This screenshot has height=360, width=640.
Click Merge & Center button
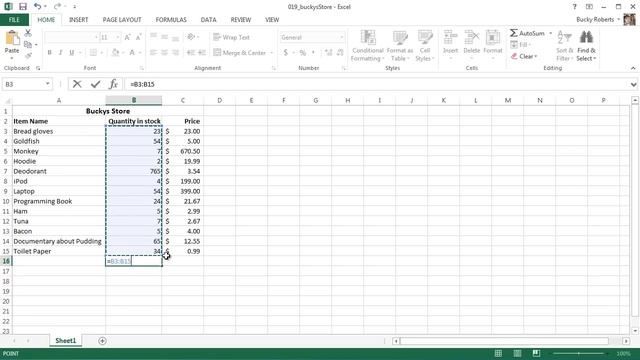pos(240,53)
